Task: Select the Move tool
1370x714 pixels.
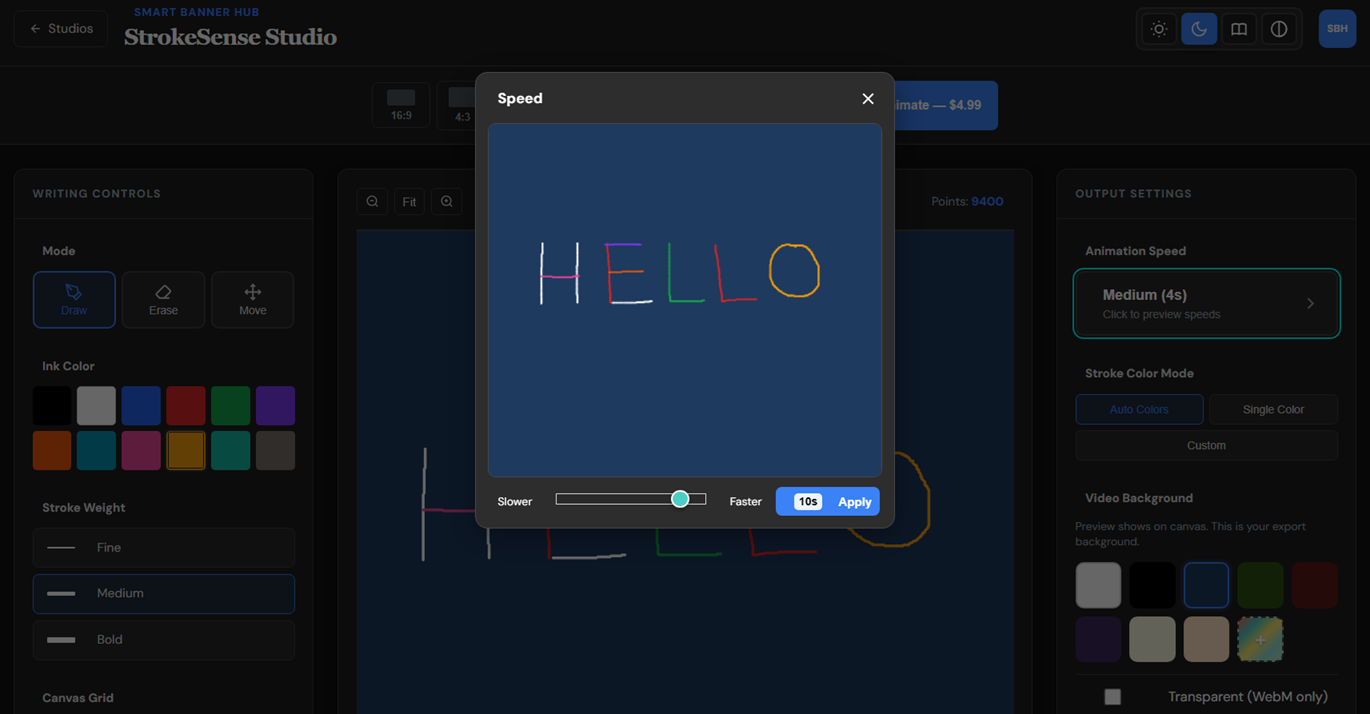Action: 252,299
